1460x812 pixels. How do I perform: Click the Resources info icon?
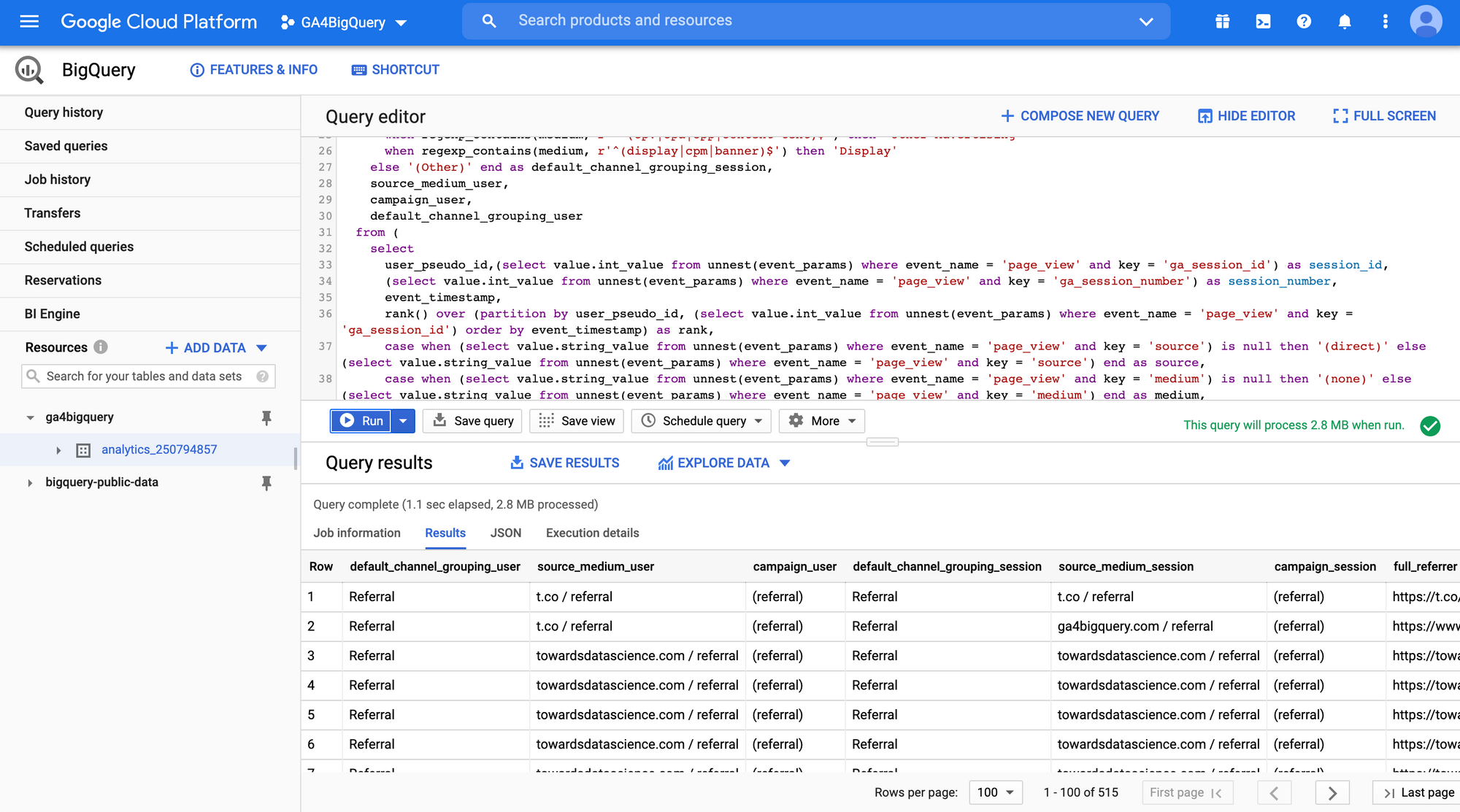(x=101, y=347)
